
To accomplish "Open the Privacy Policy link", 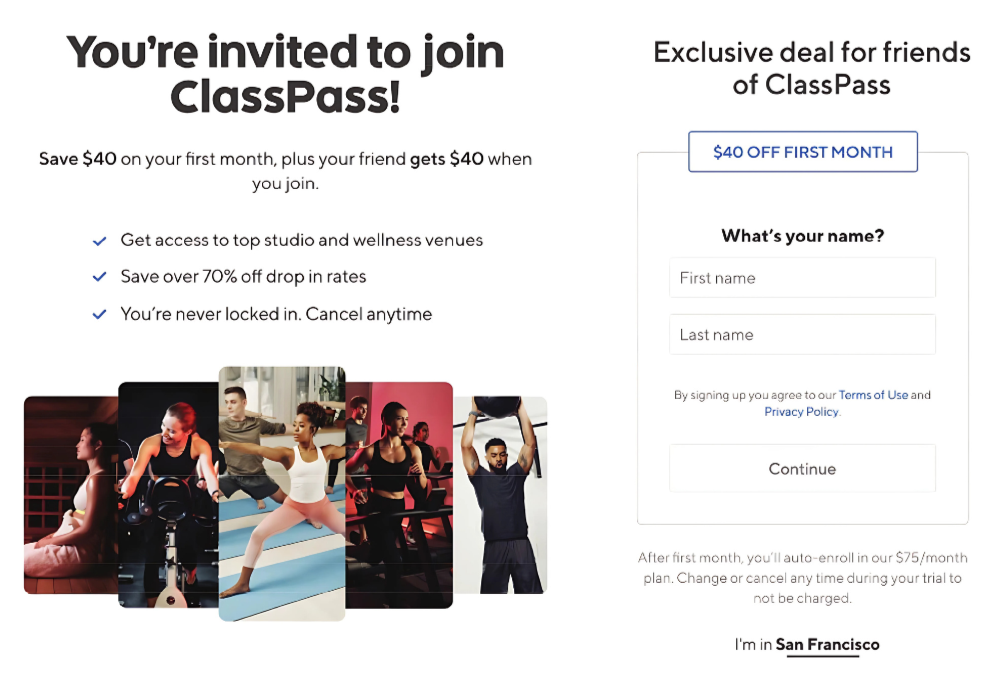I will (802, 411).
